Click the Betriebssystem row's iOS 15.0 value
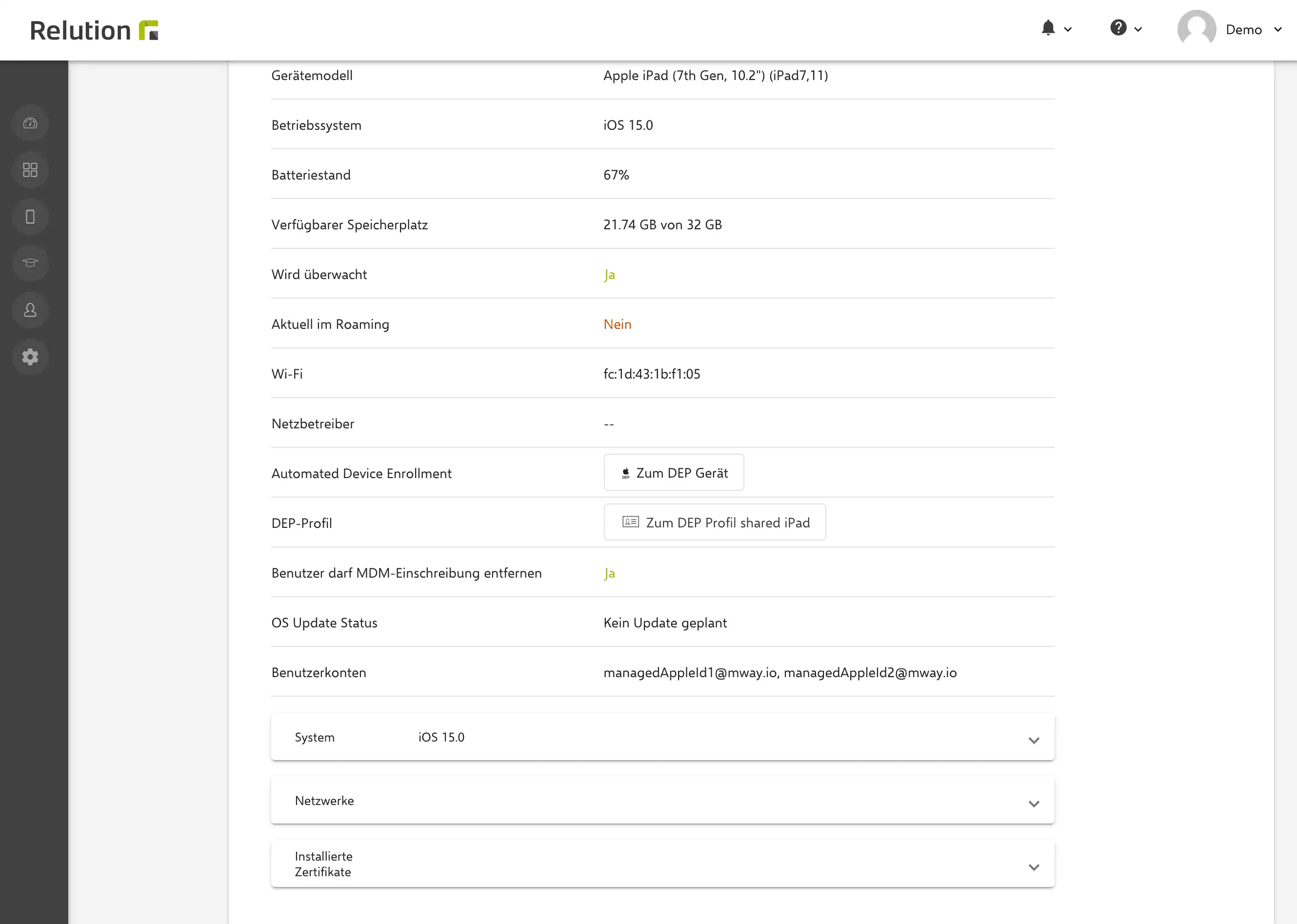Screen dimensions: 1297x924 click(x=628, y=125)
